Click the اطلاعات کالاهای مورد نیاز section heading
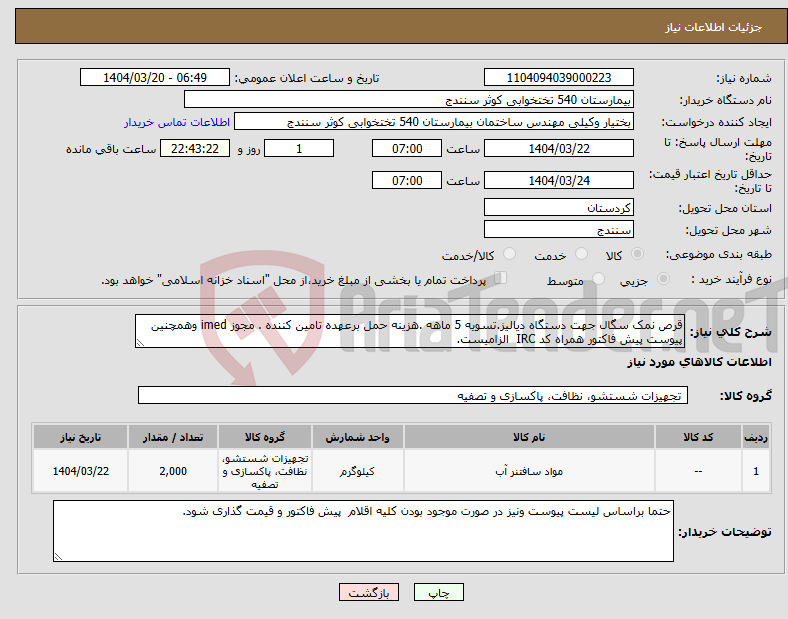The image size is (788, 619). [700, 362]
